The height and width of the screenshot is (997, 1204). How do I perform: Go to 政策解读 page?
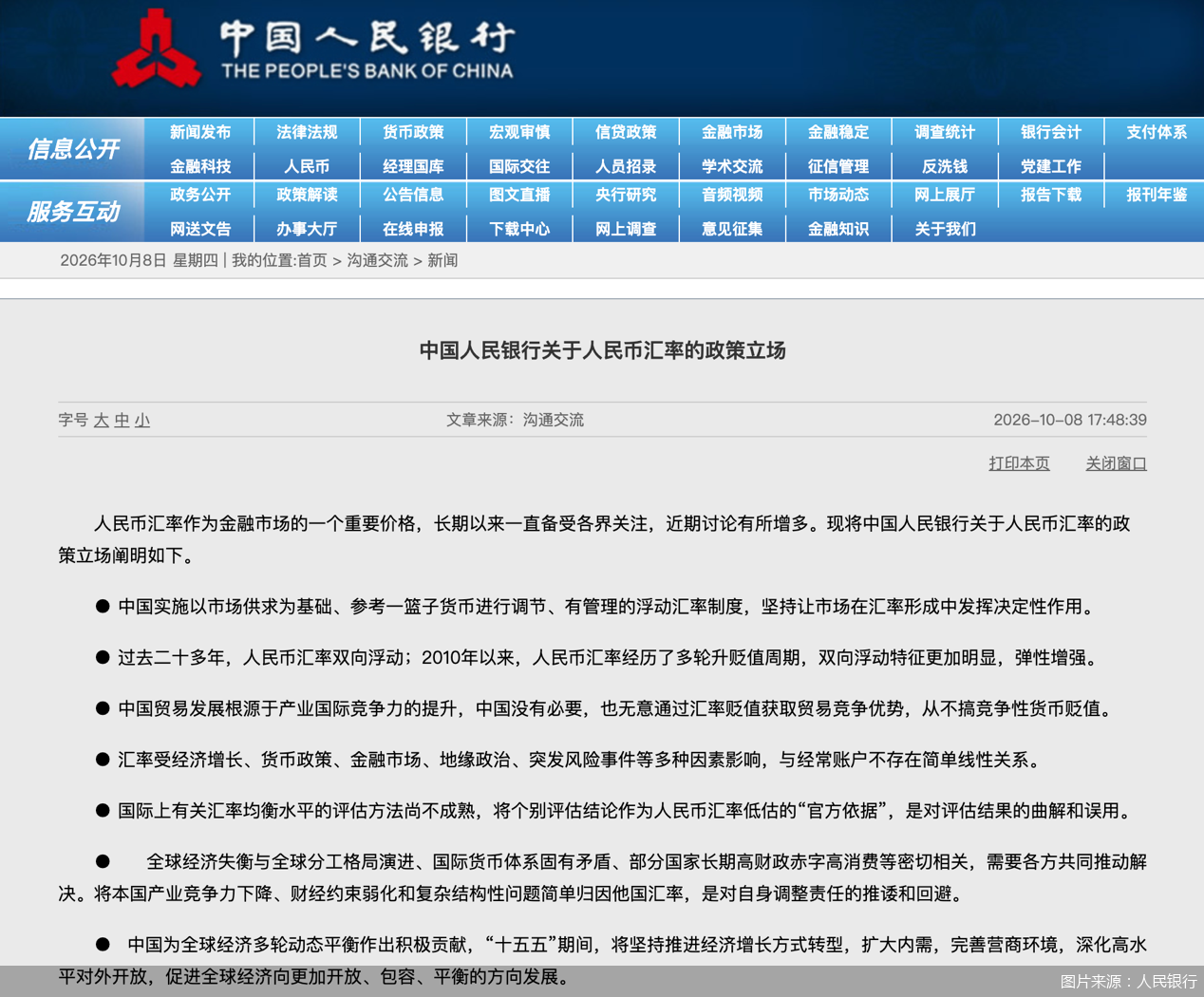click(307, 195)
